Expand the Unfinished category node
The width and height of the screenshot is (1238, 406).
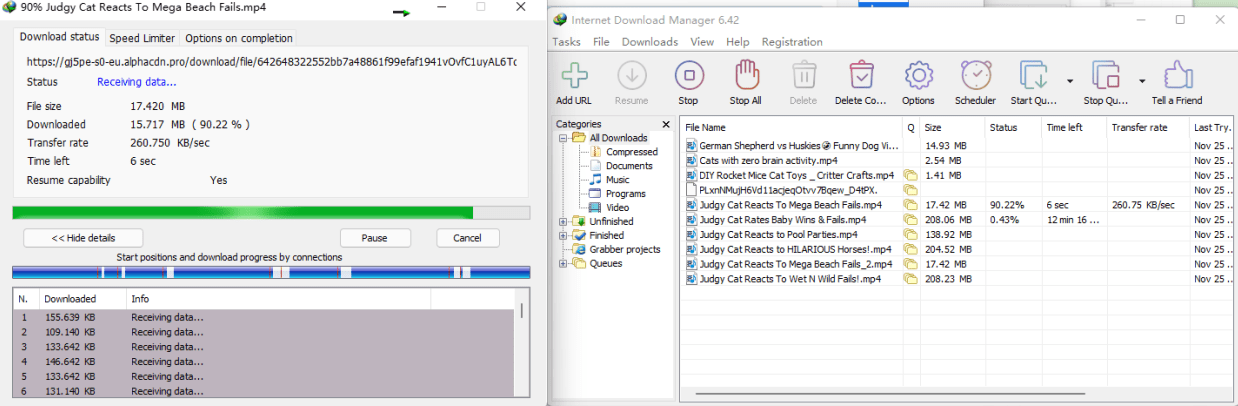(x=563, y=222)
